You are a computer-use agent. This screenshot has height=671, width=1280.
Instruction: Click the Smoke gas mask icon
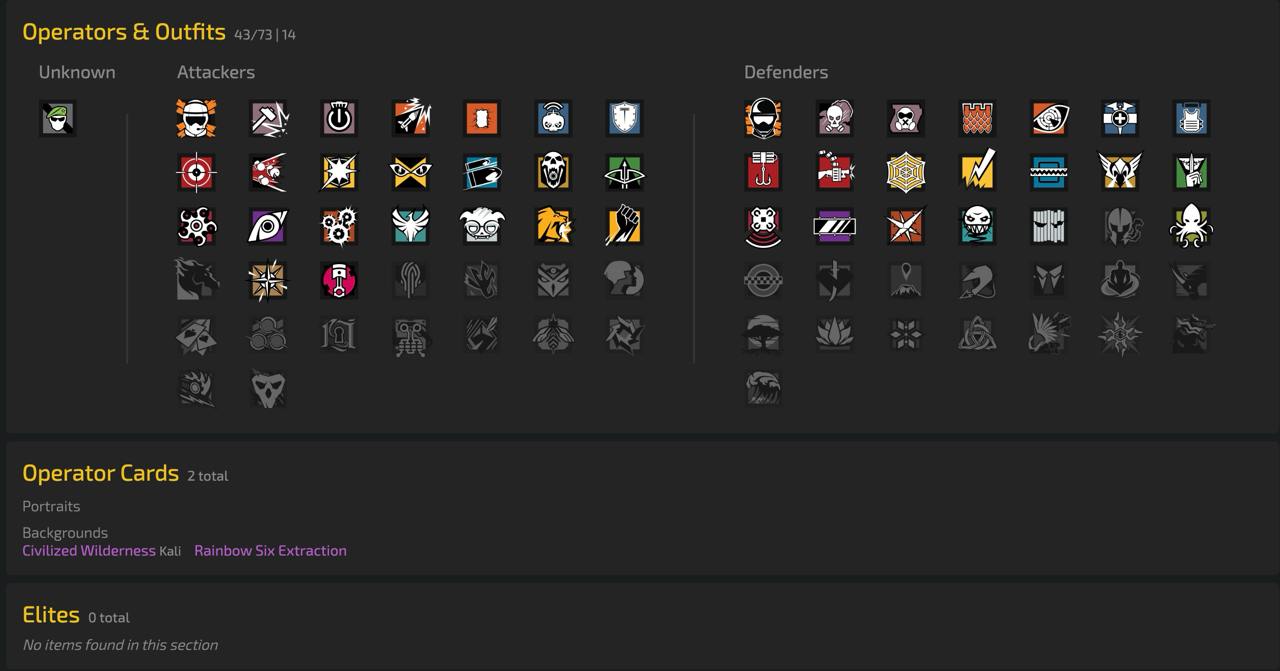[834, 118]
